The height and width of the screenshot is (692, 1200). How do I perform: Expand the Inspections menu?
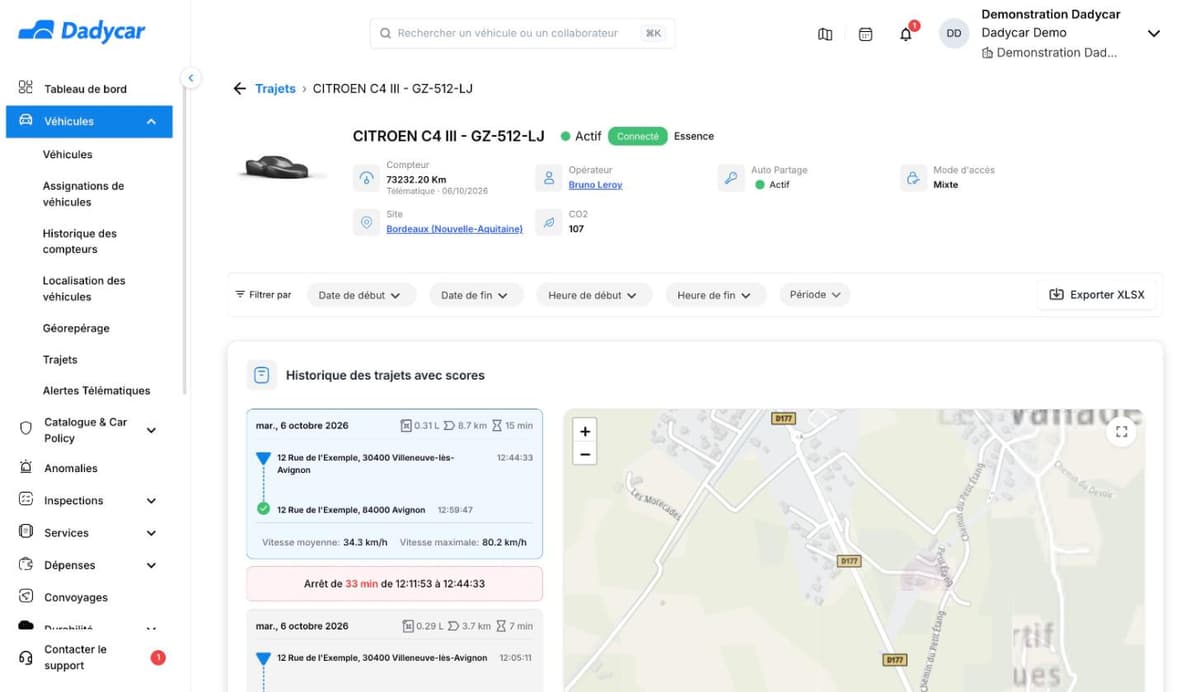(151, 501)
